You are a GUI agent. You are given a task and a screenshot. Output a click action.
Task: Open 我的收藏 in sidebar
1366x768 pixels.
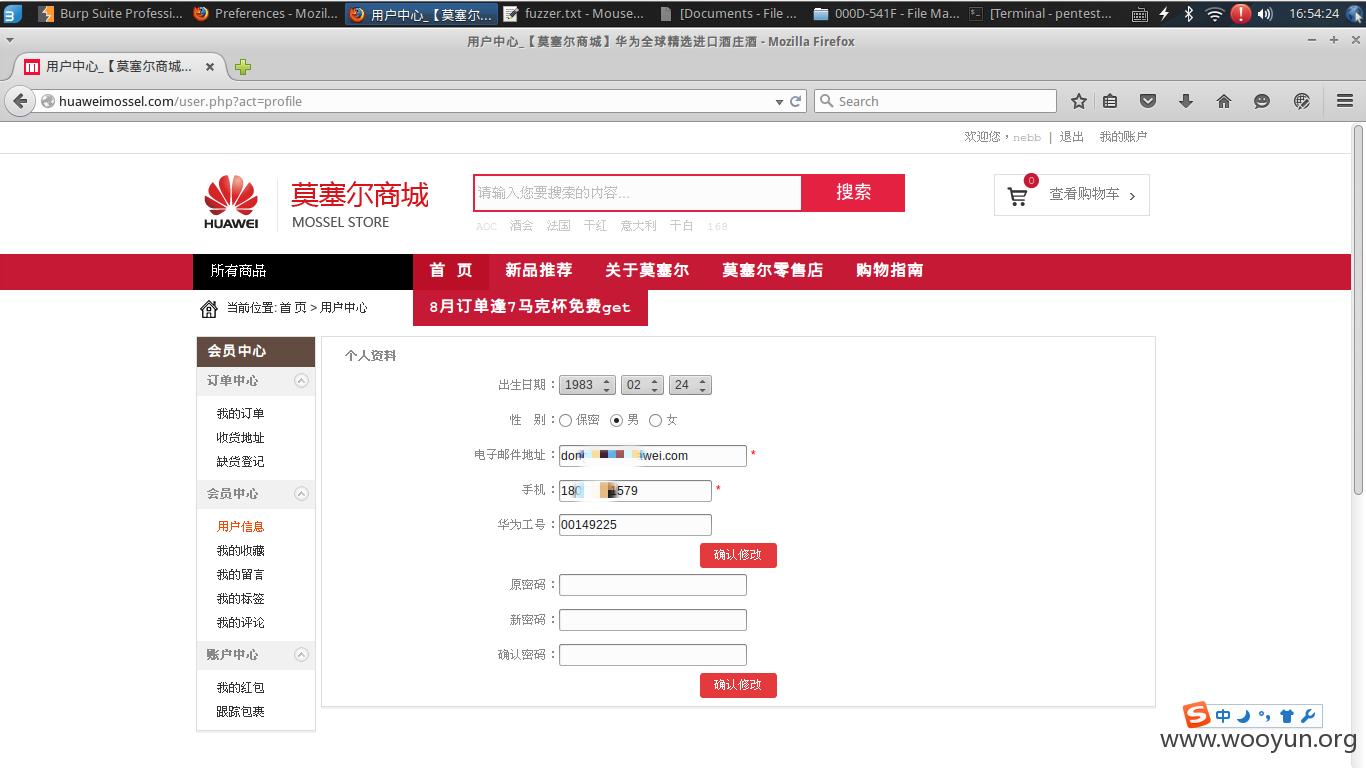tap(241, 551)
